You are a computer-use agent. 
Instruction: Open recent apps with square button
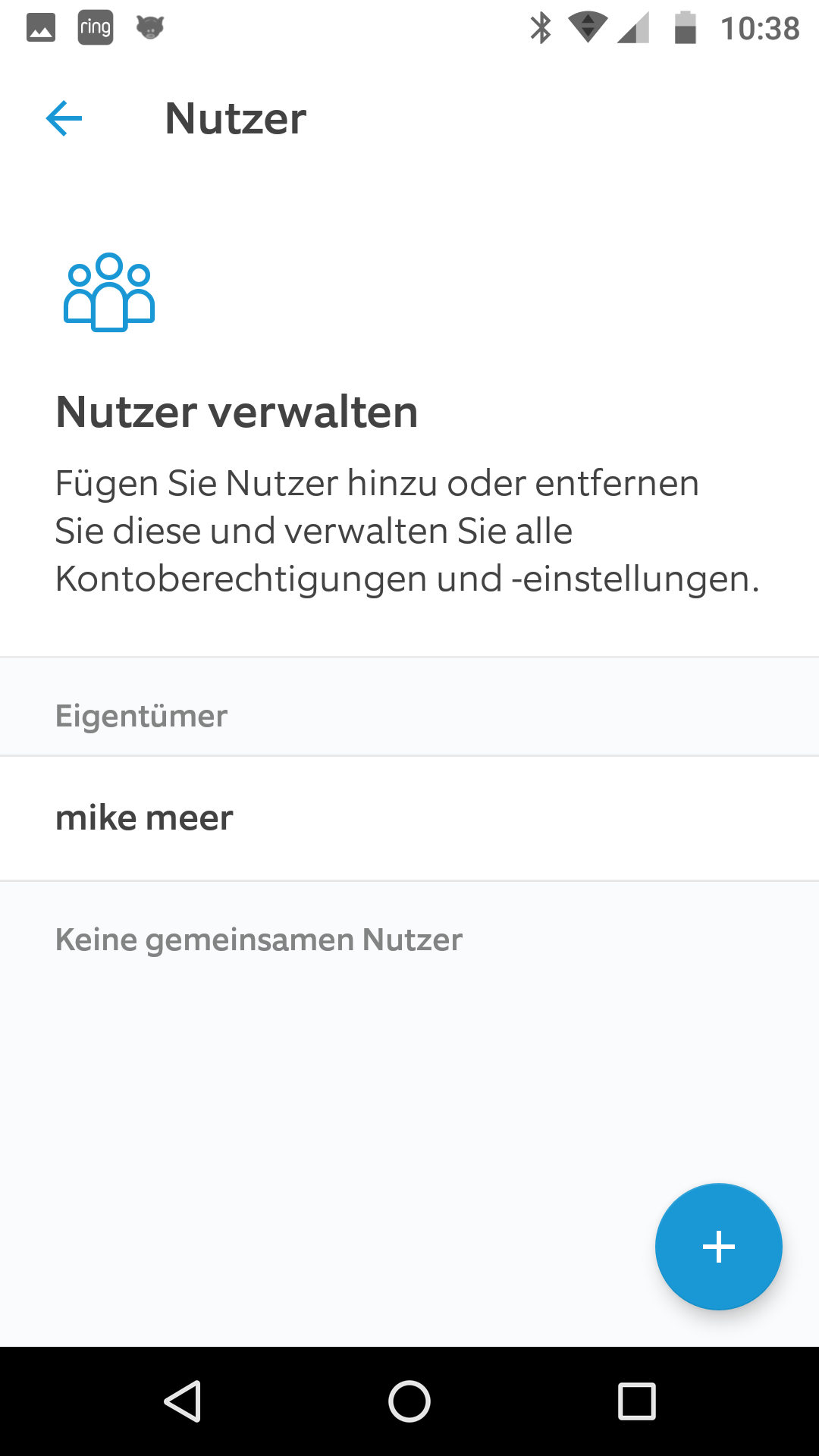pyautogui.click(x=637, y=1401)
